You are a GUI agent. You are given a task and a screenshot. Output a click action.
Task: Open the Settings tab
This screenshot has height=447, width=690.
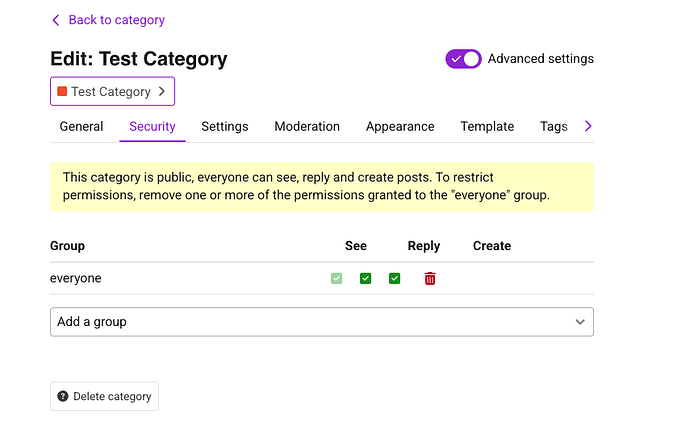(225, 127)
